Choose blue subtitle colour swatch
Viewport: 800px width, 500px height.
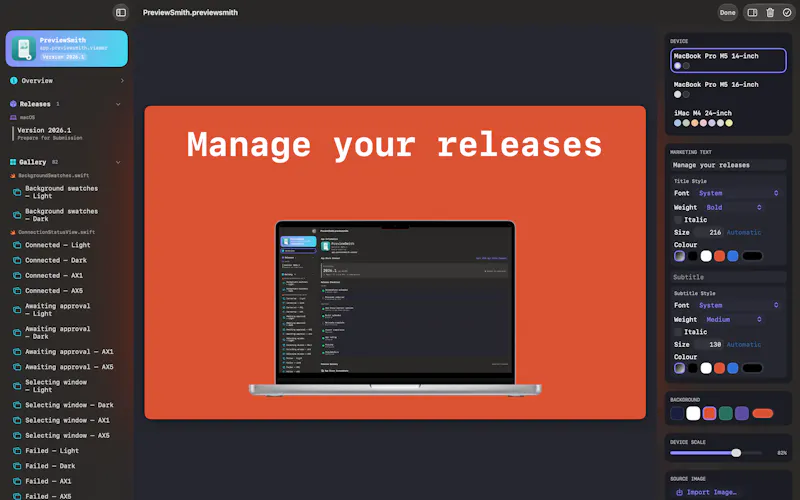coord(733,368)
